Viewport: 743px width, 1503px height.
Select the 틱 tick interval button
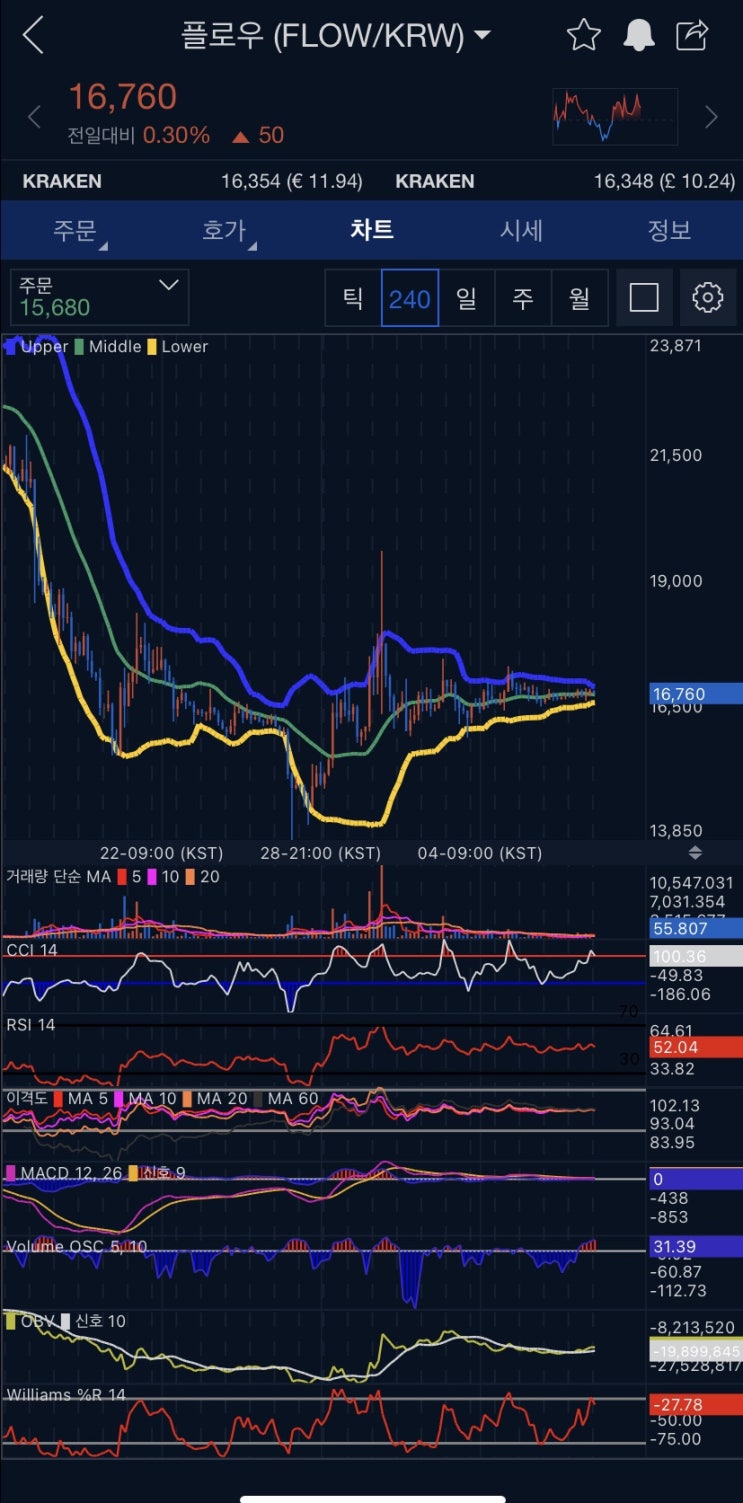[x=353, y=298]
